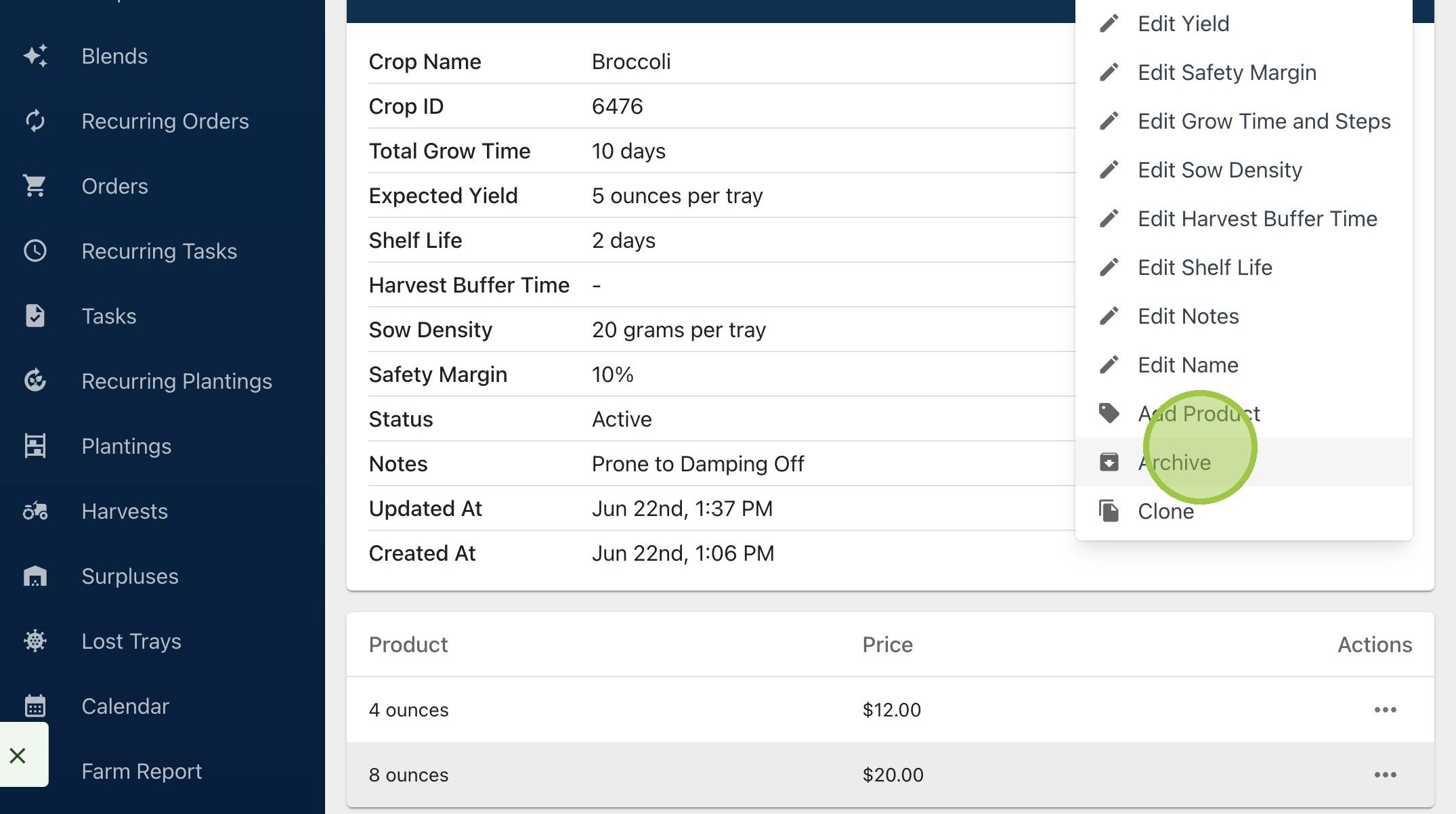Open actions menu for 8 ounces product
The height and width of the screenshot is (814, 1456).
click(x=1385, y=775)
